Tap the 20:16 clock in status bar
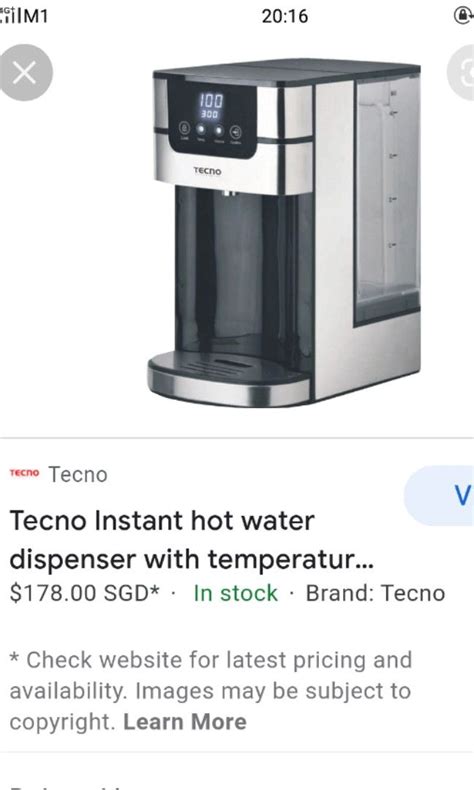The image size is (474, 790). point(285,16)
